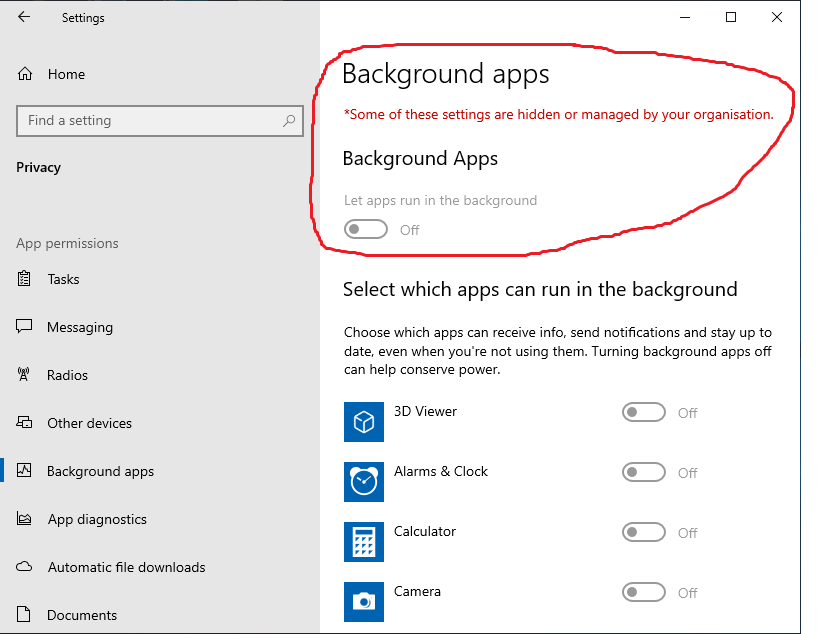This screenshot has width=819, height=634.
Task: Click the Calculator app name
Action: pos(425,531)
